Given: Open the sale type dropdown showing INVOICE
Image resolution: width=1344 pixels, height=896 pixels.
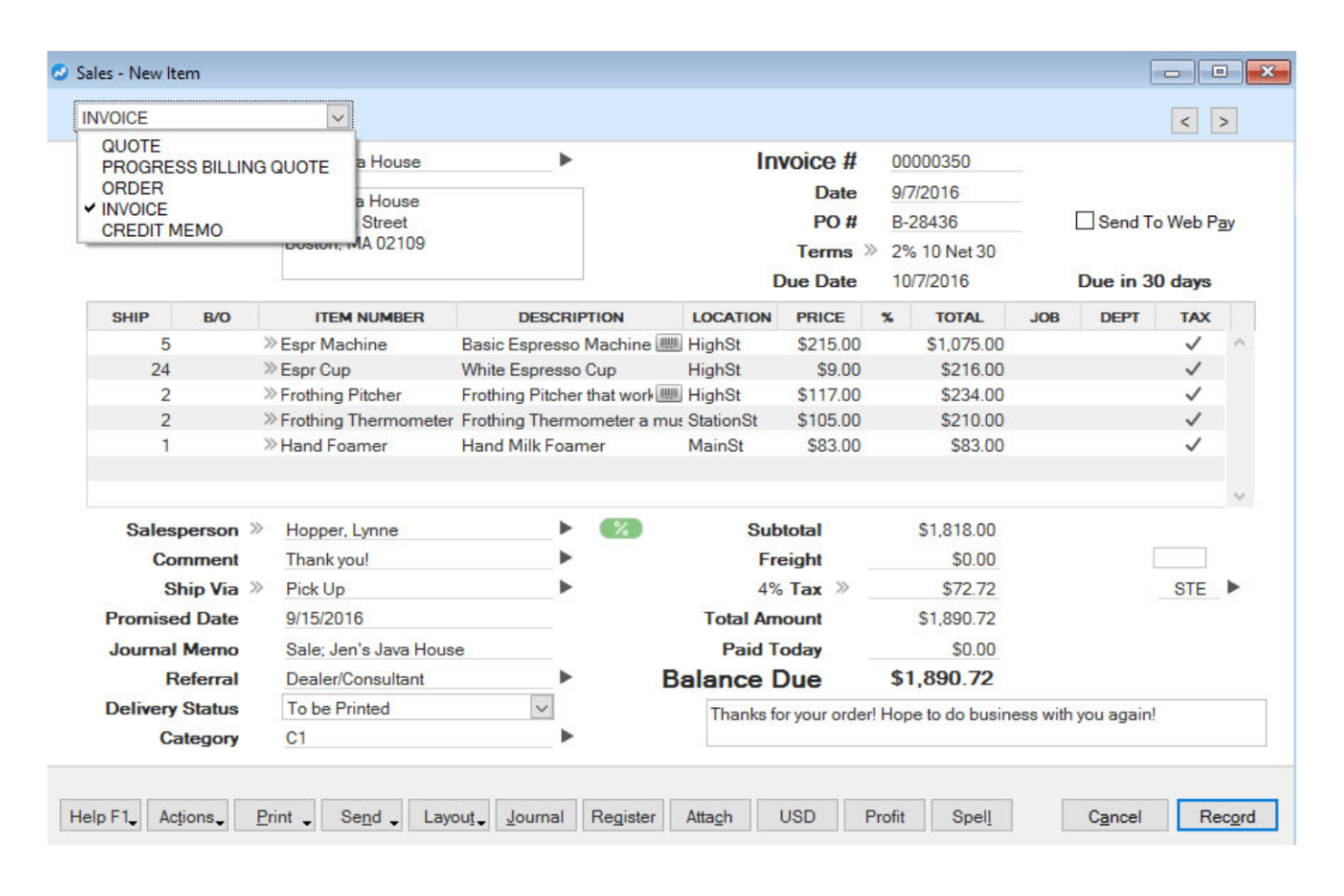Looking at the screenshot, I should coord(337,116).
